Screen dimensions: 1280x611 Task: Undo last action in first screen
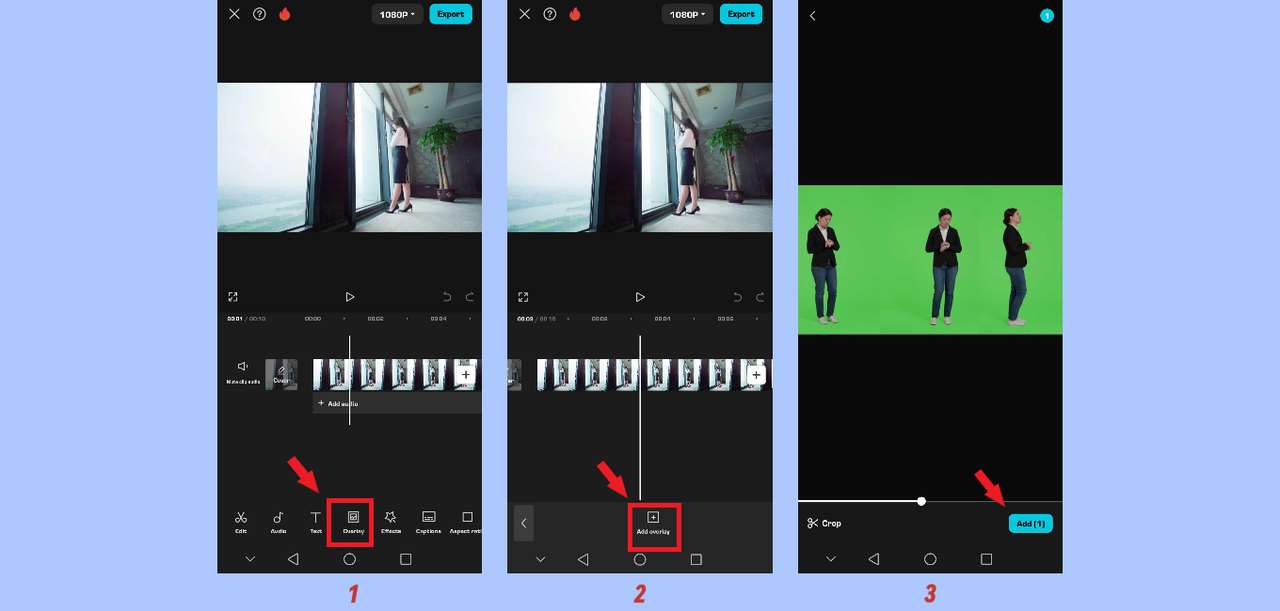pos(447,297)
